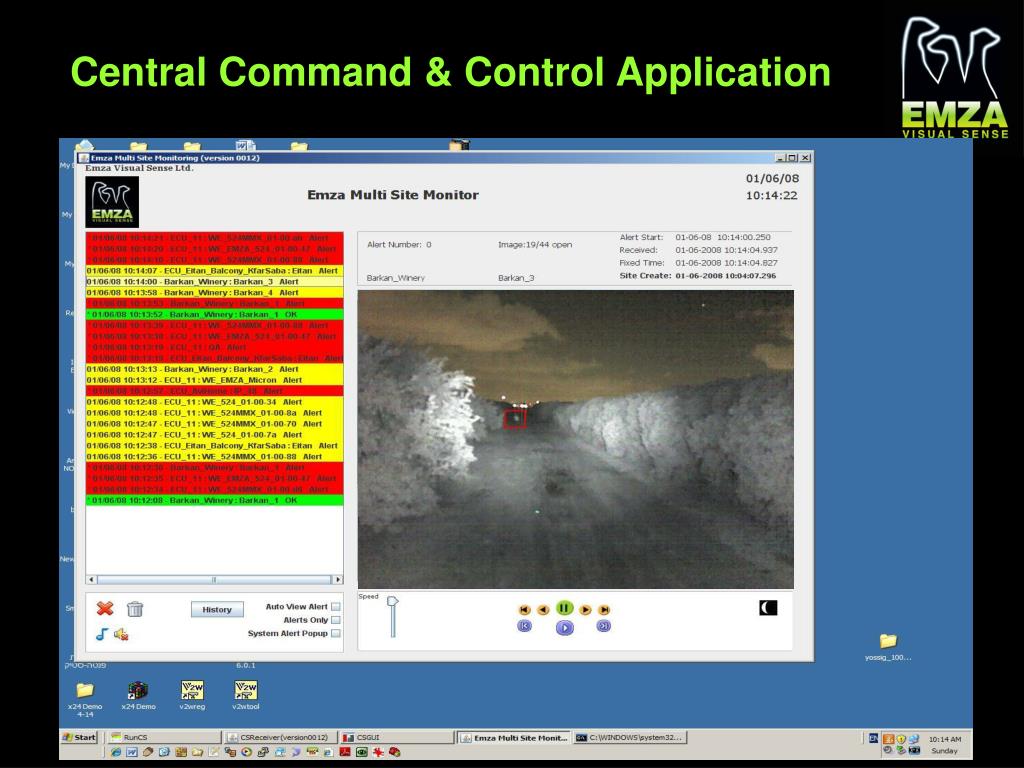Click the blue music note sound icon
The height and width of the screenshot is (768, 1024).
point(102,633)
